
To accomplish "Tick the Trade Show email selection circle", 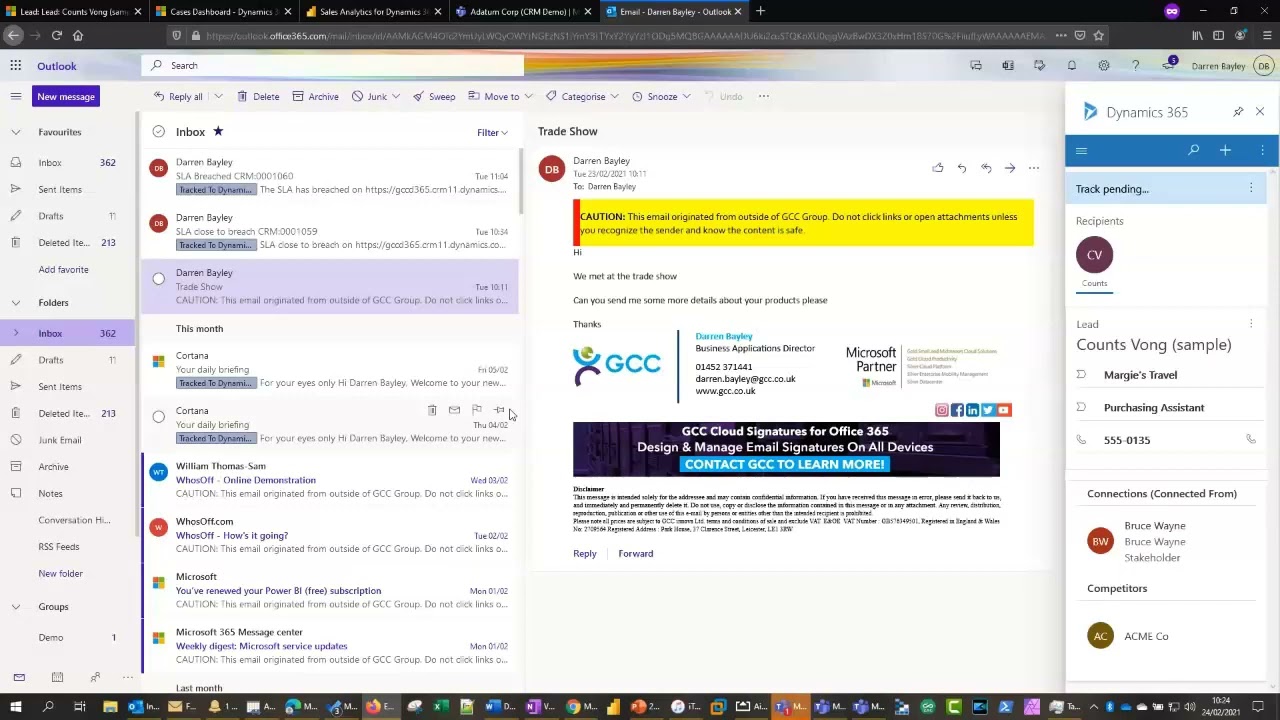I will 158,279.
